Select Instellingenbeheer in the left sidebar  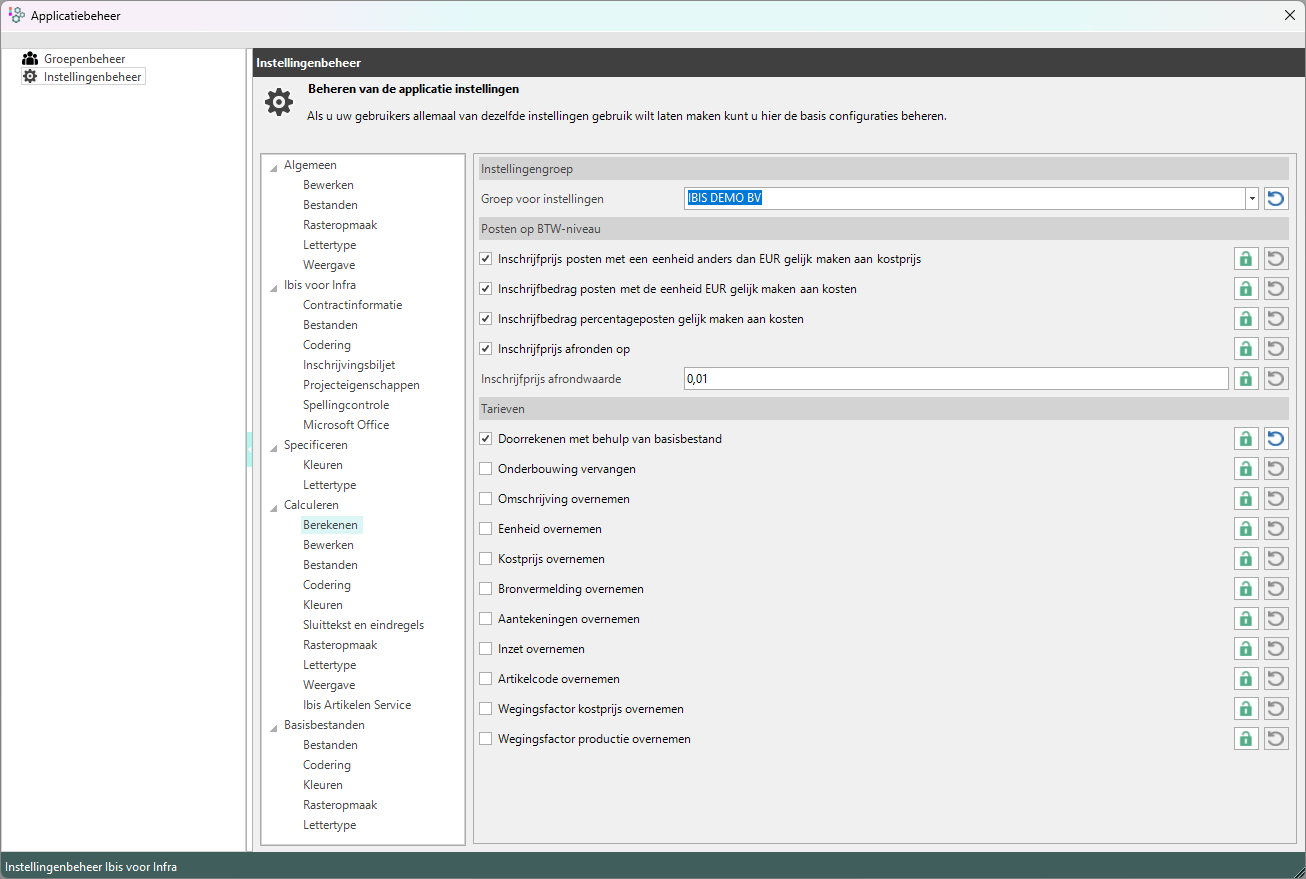(x=92, y=77)
